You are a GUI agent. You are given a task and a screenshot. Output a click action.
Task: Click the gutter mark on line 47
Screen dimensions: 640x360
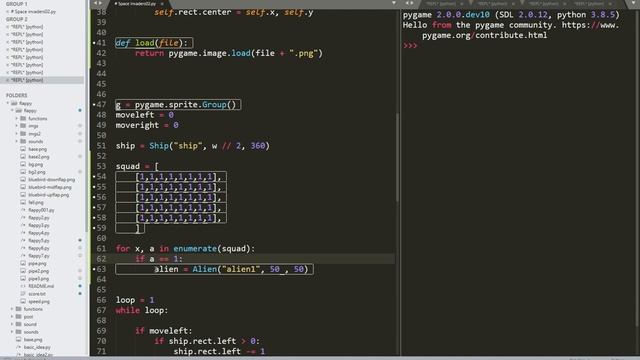pyautogui.click(x=94, y=104)
